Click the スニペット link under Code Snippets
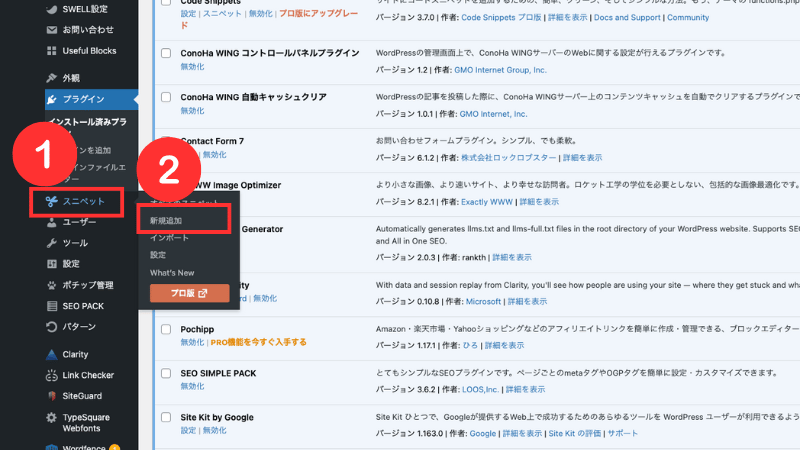This screenshot has width=800, height=450. 222,13
